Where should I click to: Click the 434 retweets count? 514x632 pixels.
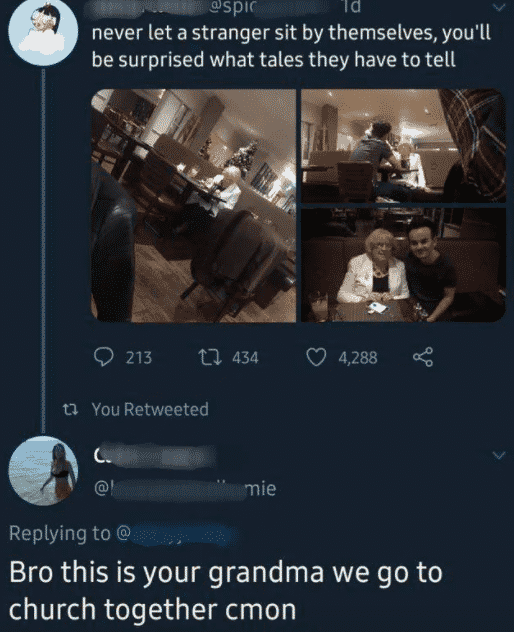[245, 358]
